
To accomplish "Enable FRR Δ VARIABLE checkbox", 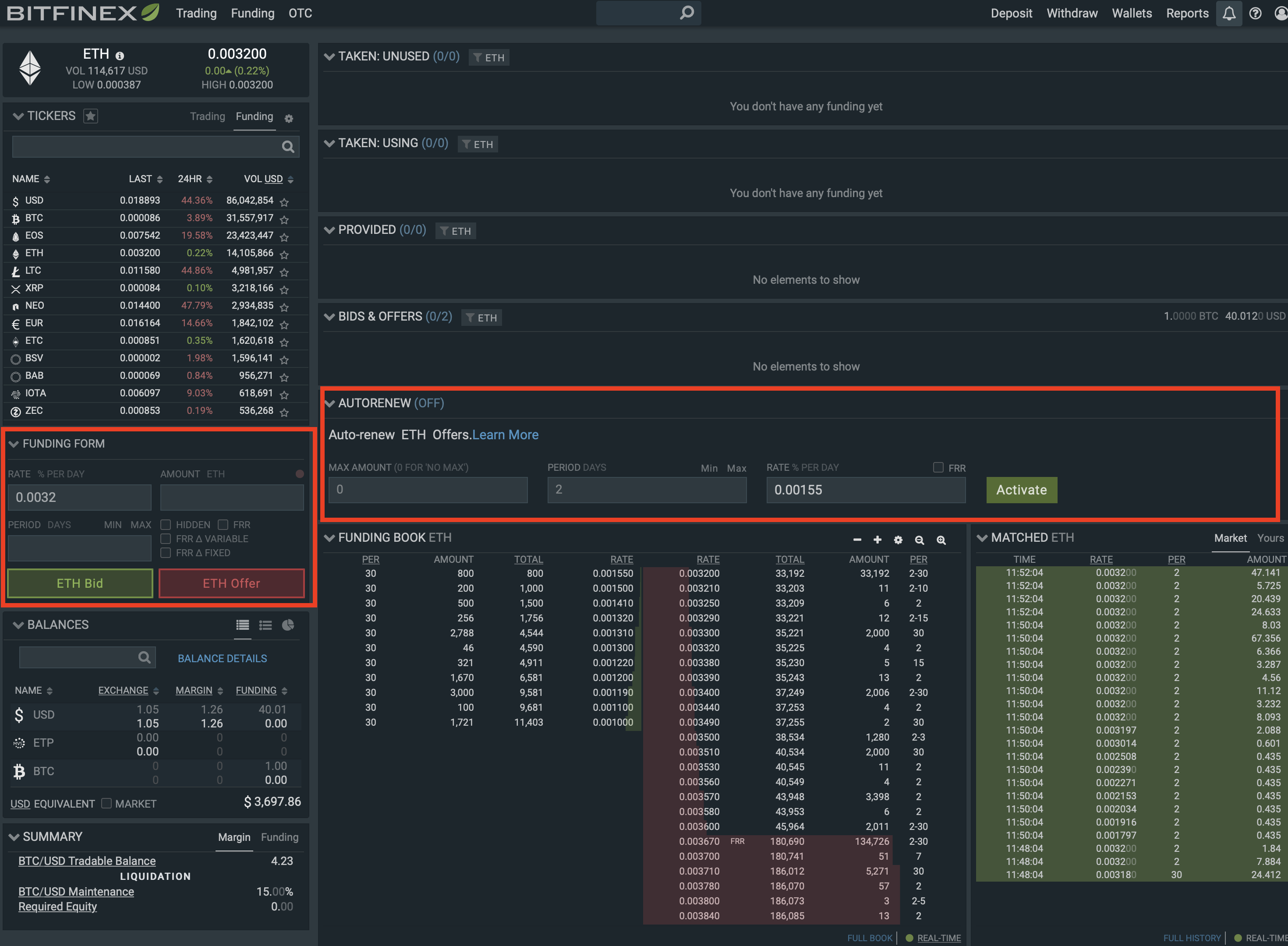I will click(166, 538).
